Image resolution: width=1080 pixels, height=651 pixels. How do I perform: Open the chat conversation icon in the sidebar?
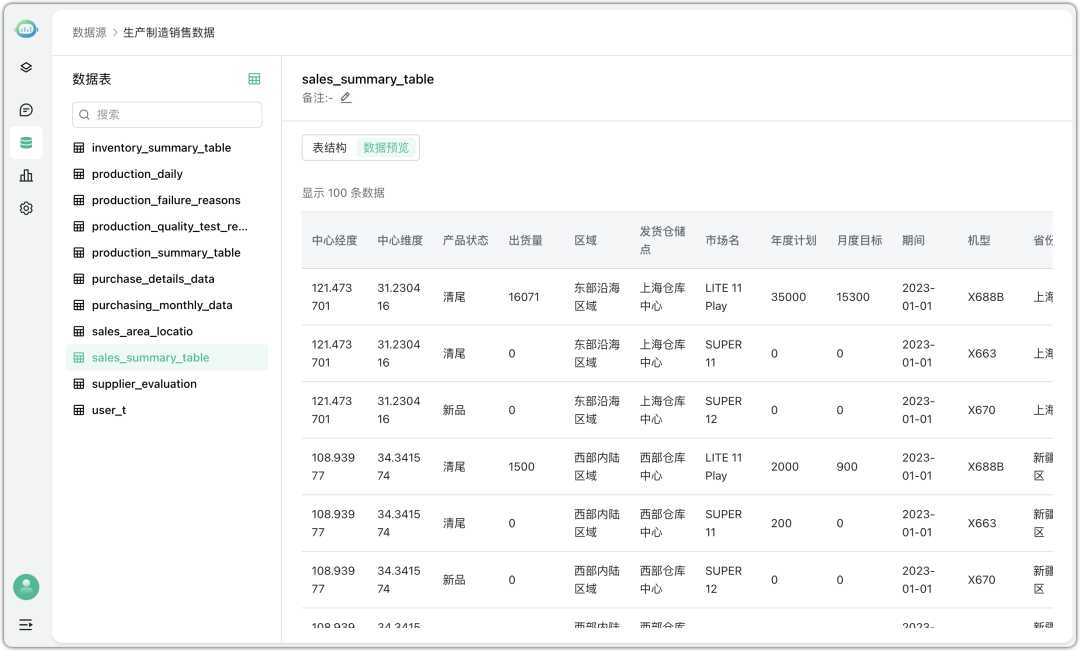pyautogui.click(x=25, y=109)
